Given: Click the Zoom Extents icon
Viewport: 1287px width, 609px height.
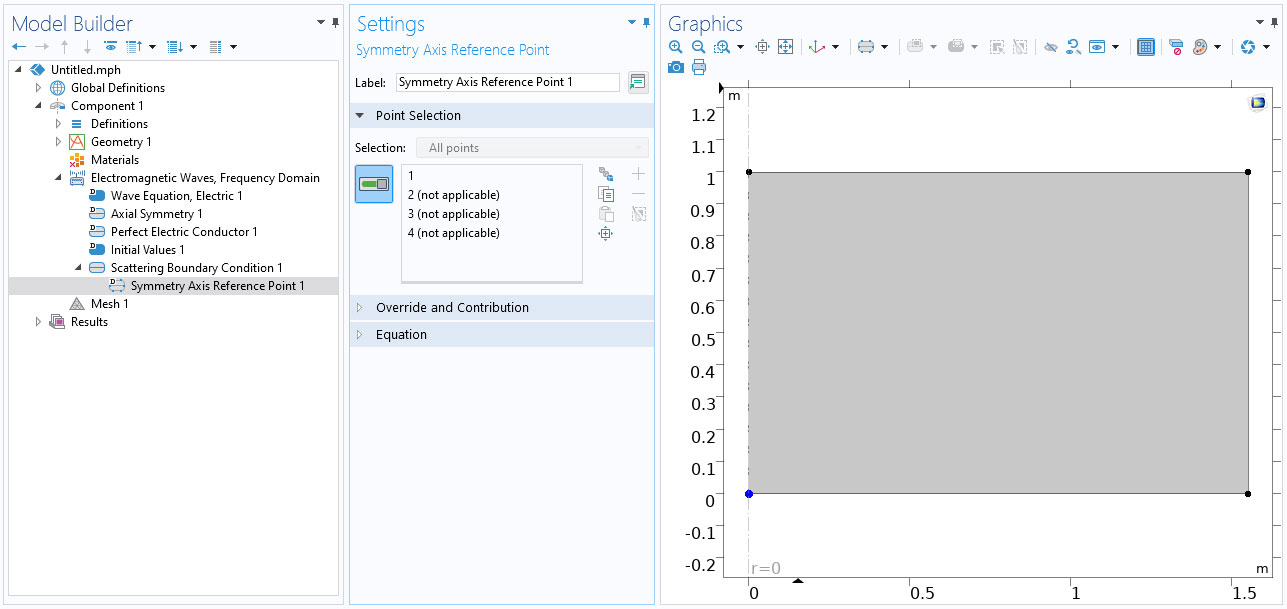Looking at the screenshot, I should [x=785, y=47].
